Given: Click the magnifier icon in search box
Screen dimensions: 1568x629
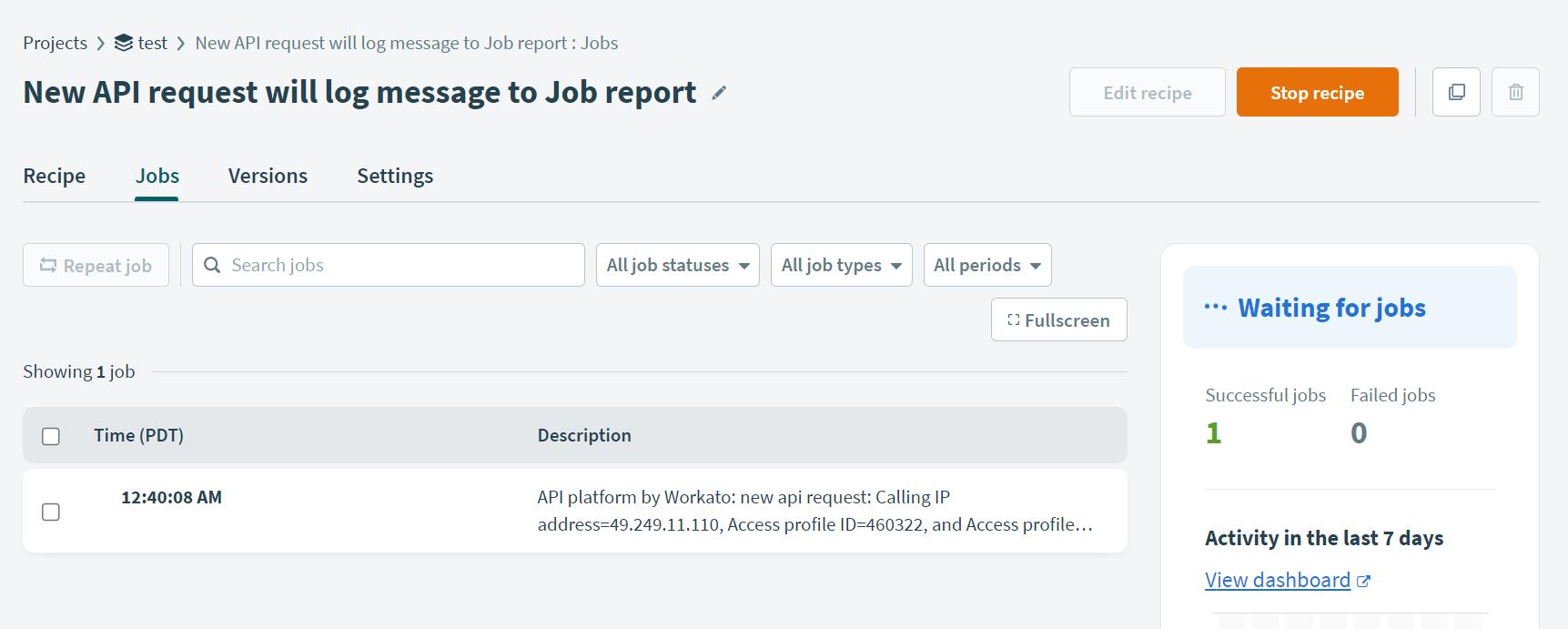Looking at the screenshot, I should 212,265.
